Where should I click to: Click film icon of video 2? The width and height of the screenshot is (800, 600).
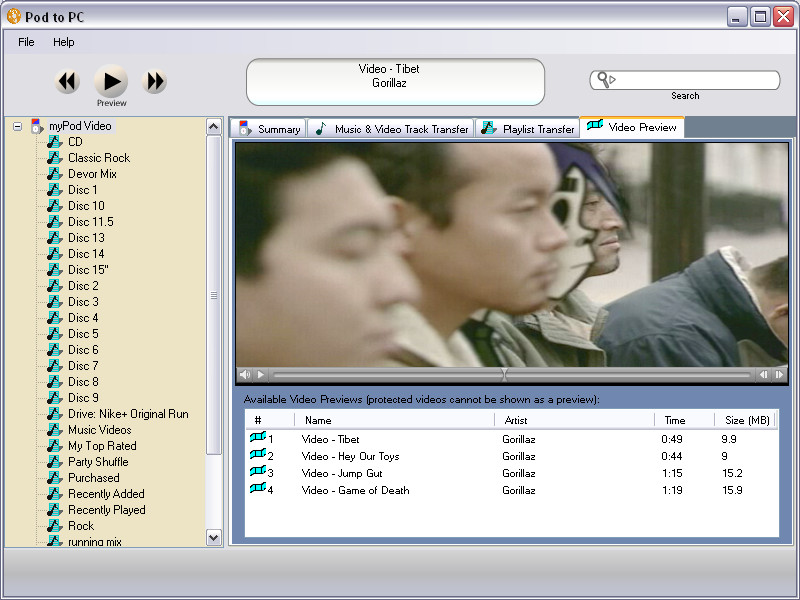[x=258, y=454]
